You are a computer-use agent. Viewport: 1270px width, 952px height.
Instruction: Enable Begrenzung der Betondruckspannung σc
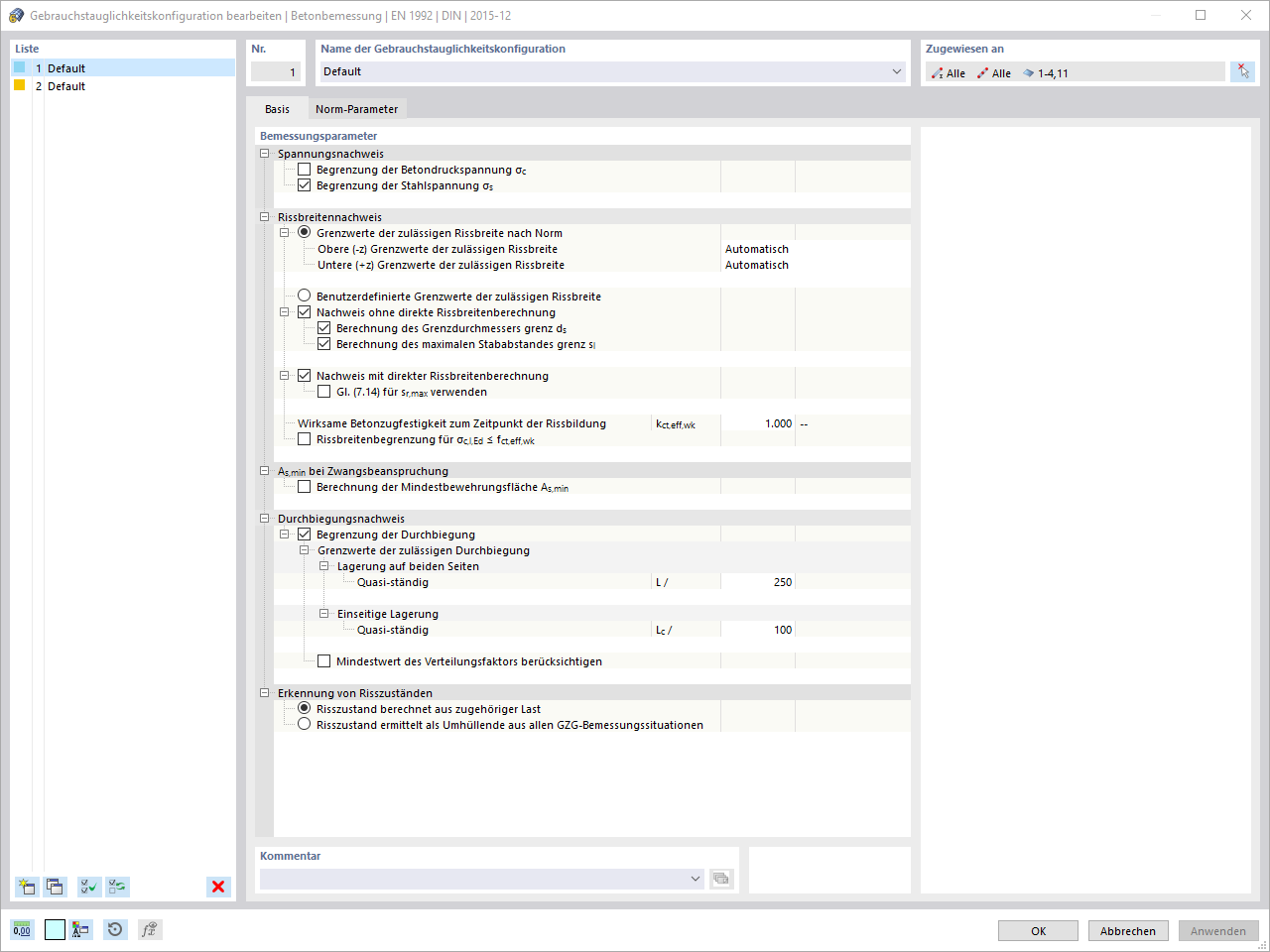coord(304,169)
